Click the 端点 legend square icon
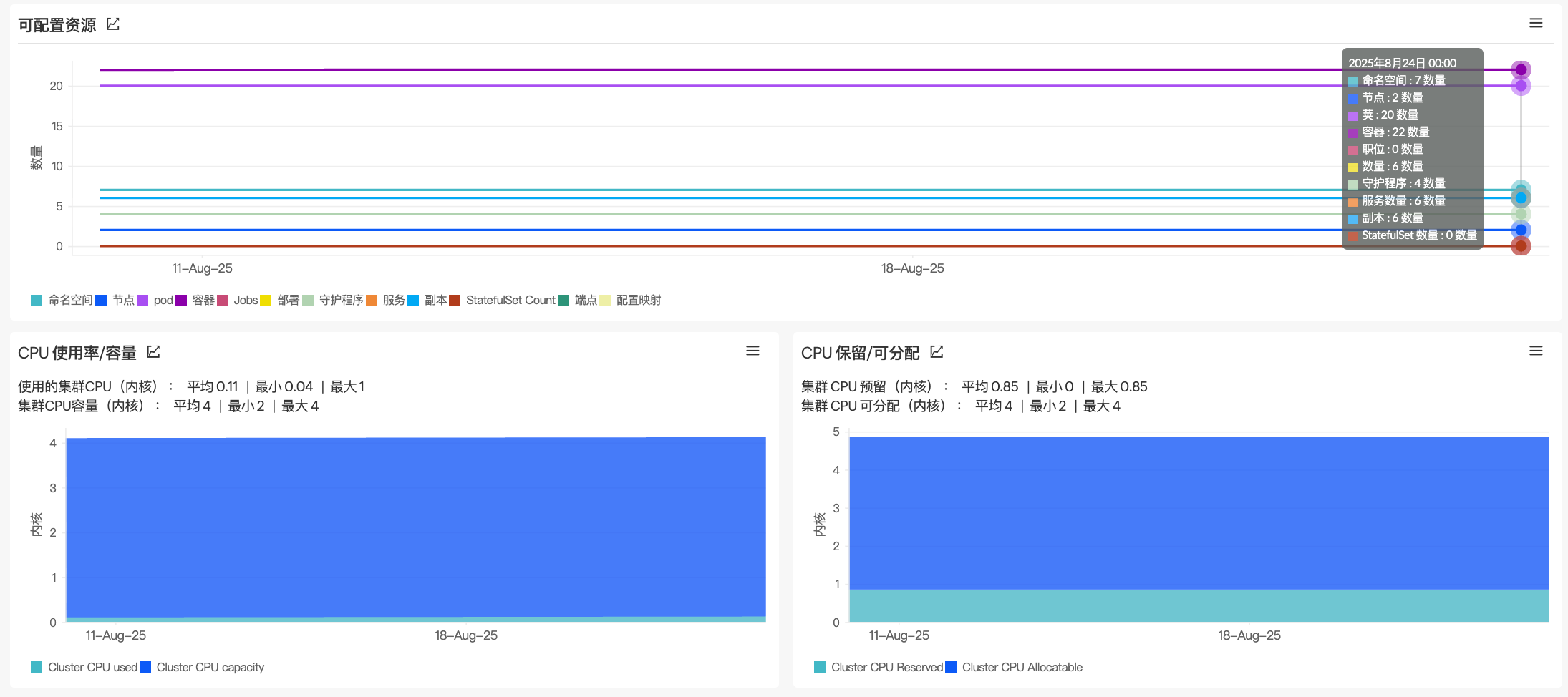This screenshot has height=697, width=1568. point(563,301)
